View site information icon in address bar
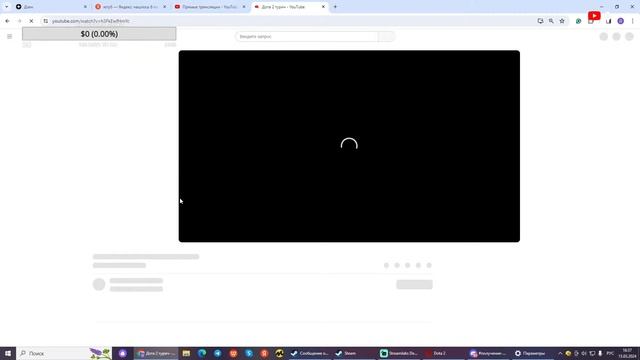Screen dimensions: 640x360 (x=45, y=21)
